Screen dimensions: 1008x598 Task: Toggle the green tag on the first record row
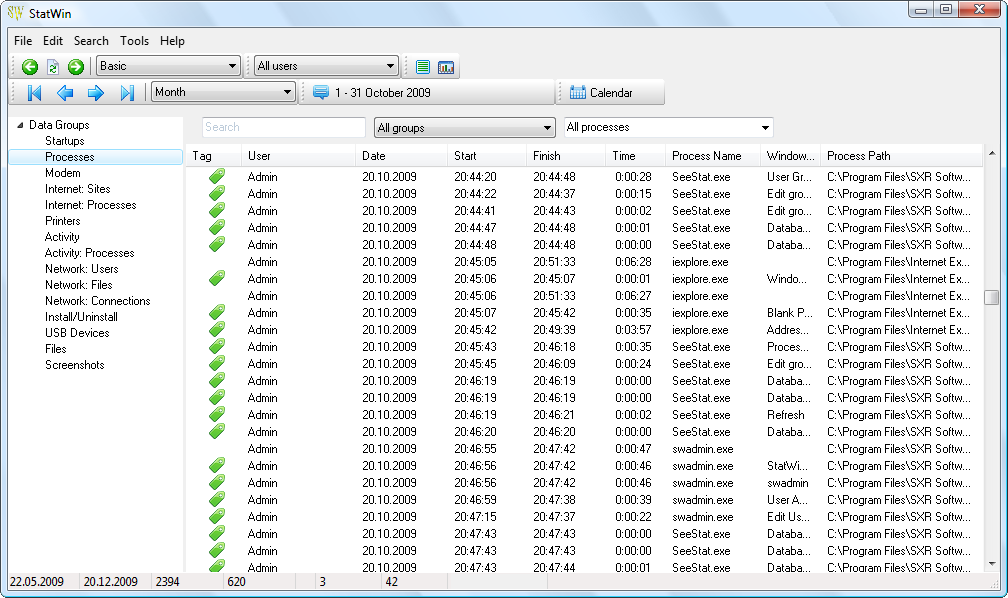coord(216,177)
